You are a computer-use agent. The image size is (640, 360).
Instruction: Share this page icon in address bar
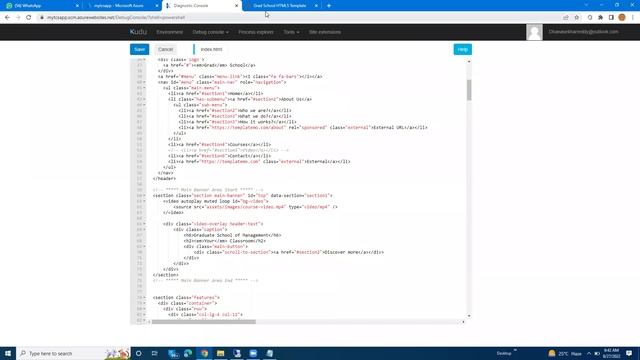566,18
